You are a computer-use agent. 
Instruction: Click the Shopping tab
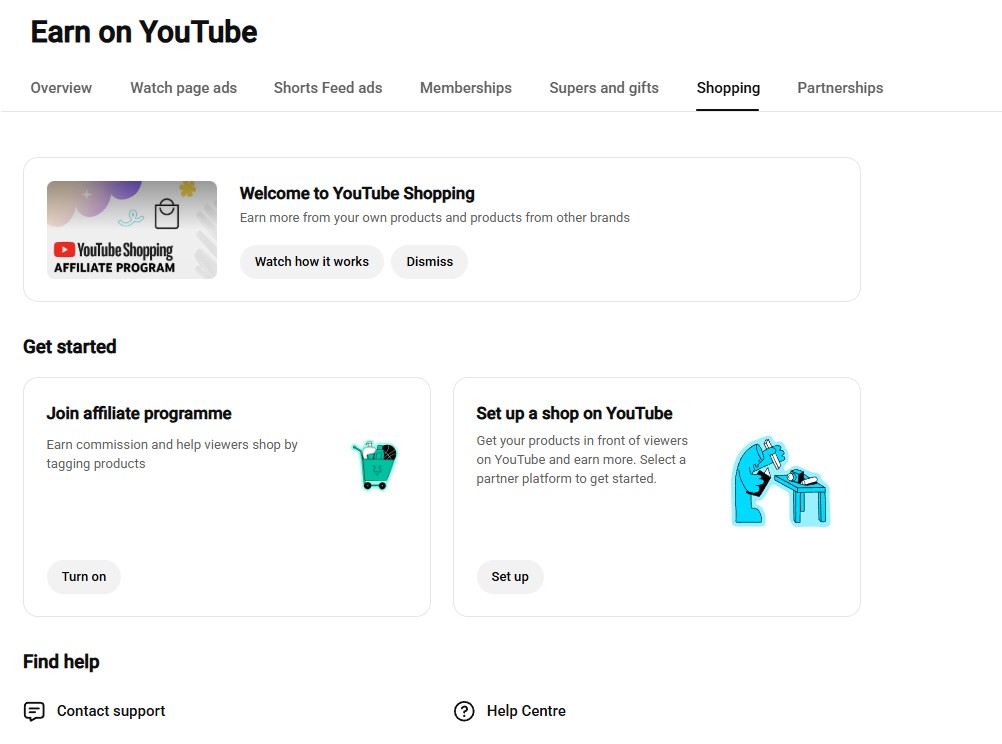pos(728,88)
